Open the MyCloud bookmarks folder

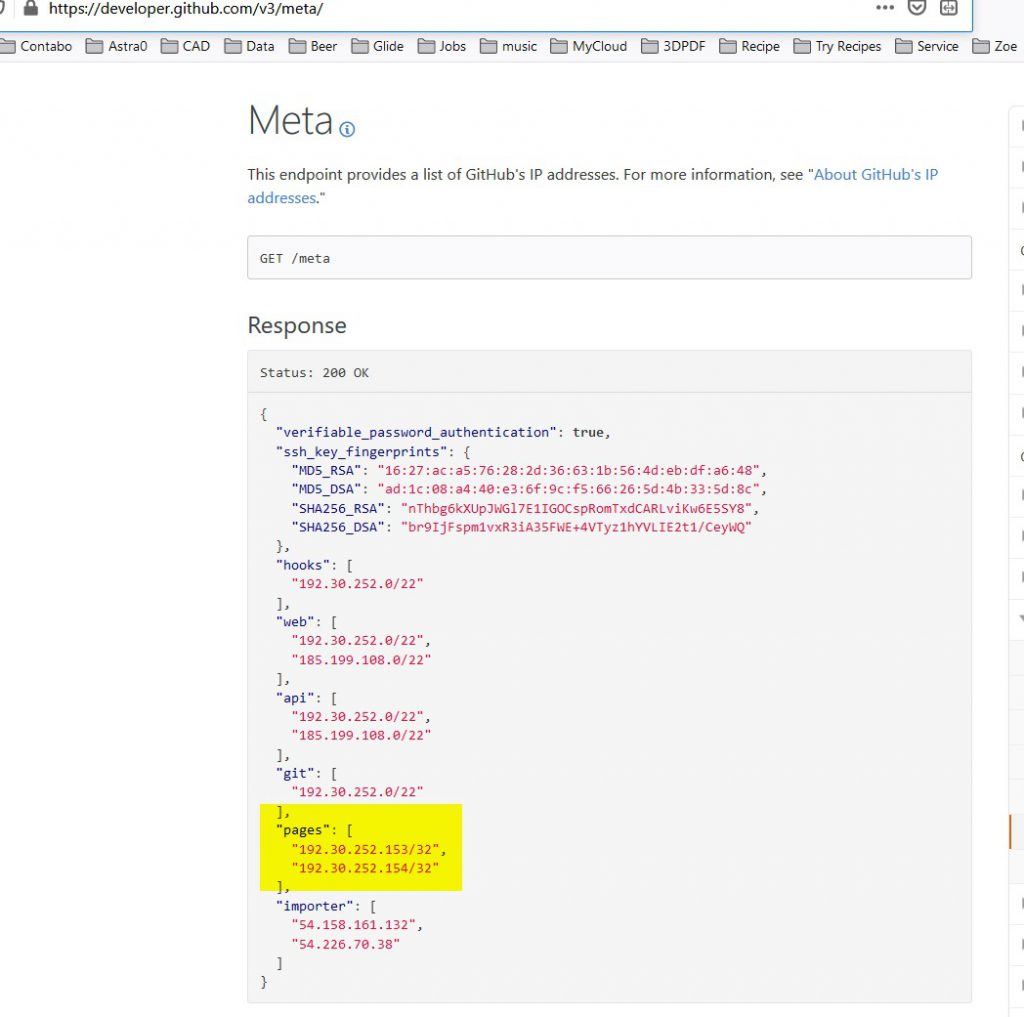pyautogui.click(x=598, y=46)
